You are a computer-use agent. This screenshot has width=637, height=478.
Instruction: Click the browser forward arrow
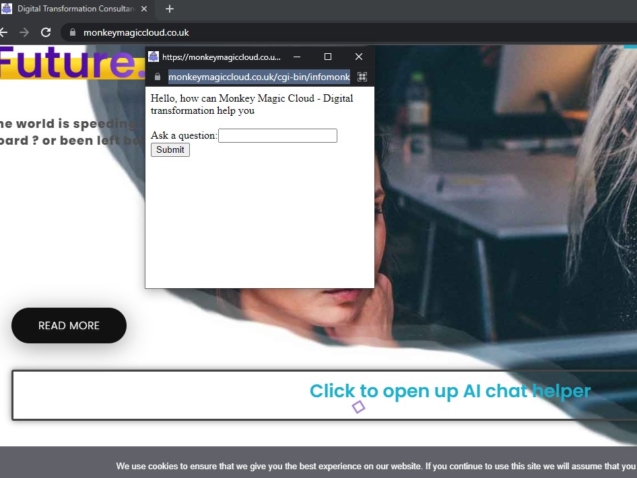coord(24,32)
